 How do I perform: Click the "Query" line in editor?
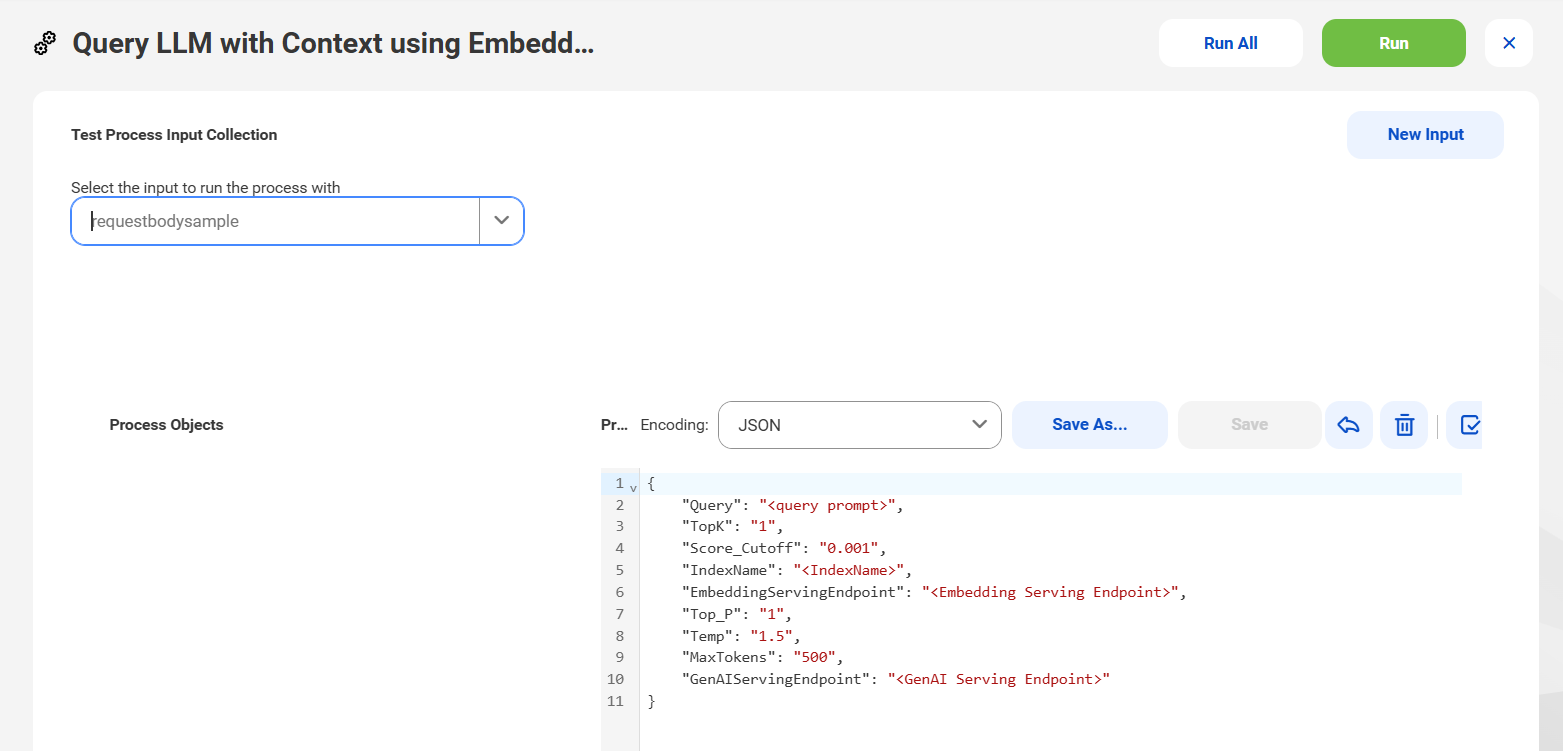click(792, 505)
